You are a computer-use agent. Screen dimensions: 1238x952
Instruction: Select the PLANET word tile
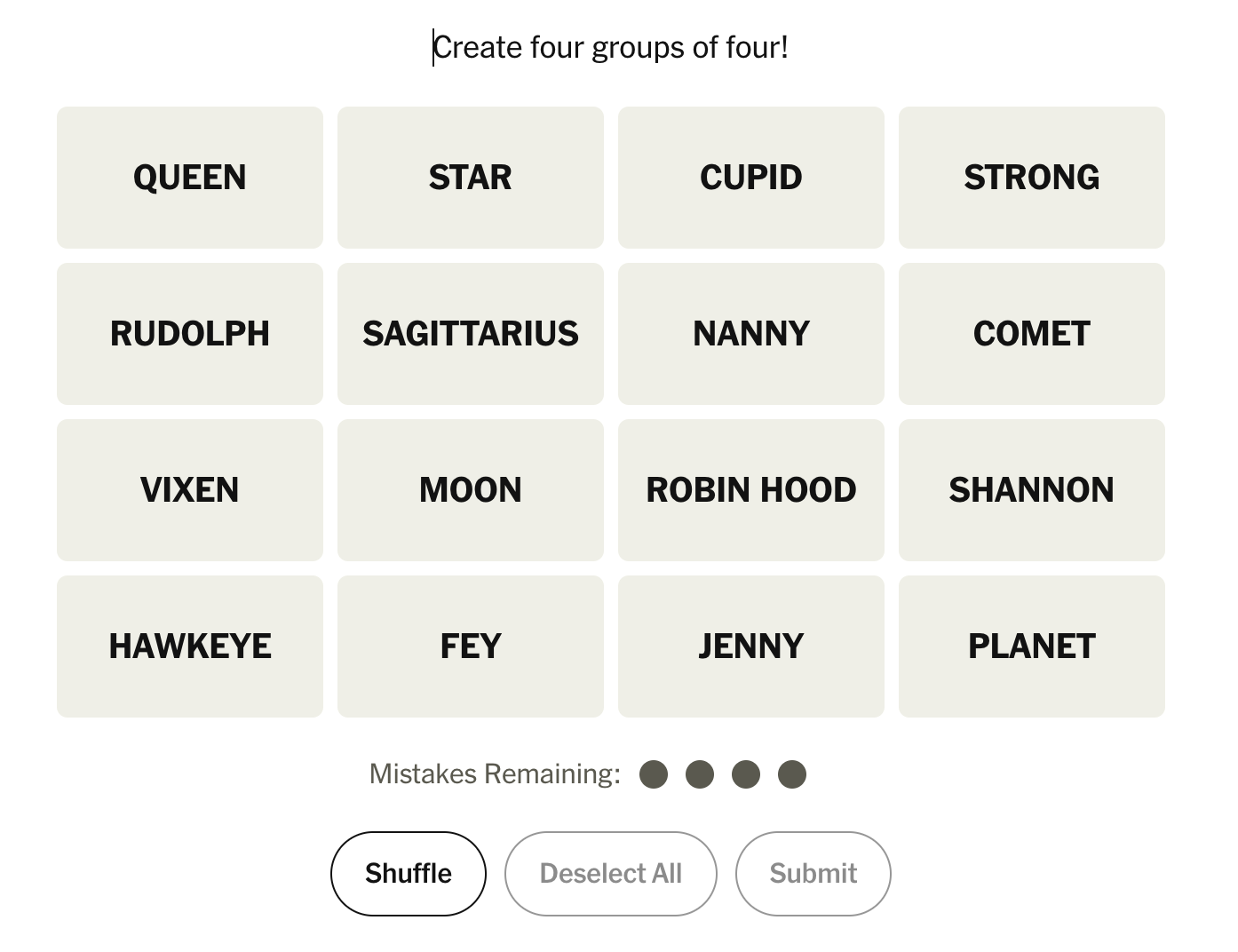1032,647
